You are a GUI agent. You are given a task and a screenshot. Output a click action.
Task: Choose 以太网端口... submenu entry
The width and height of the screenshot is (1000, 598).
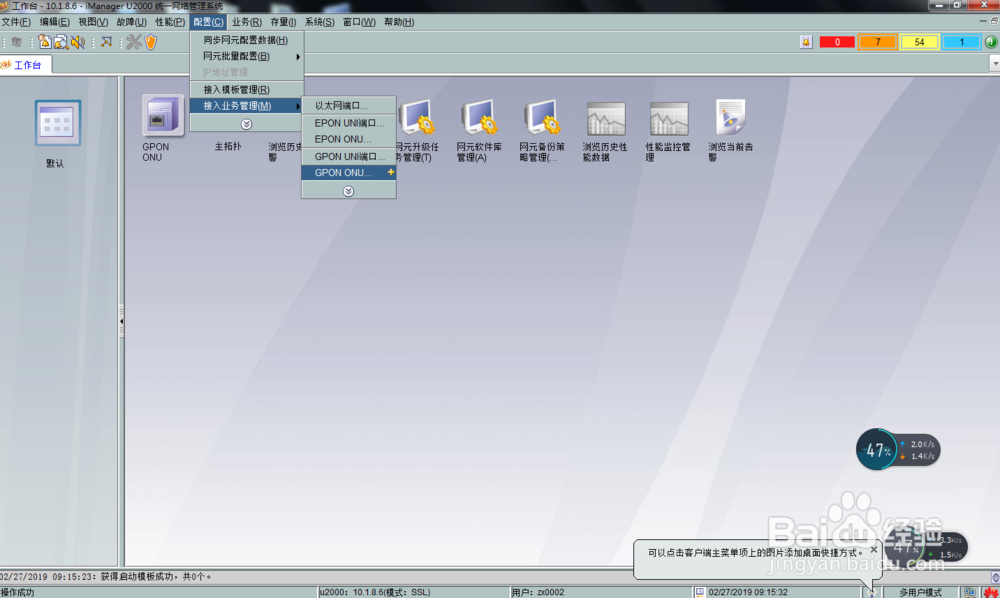tap(348, 106)
